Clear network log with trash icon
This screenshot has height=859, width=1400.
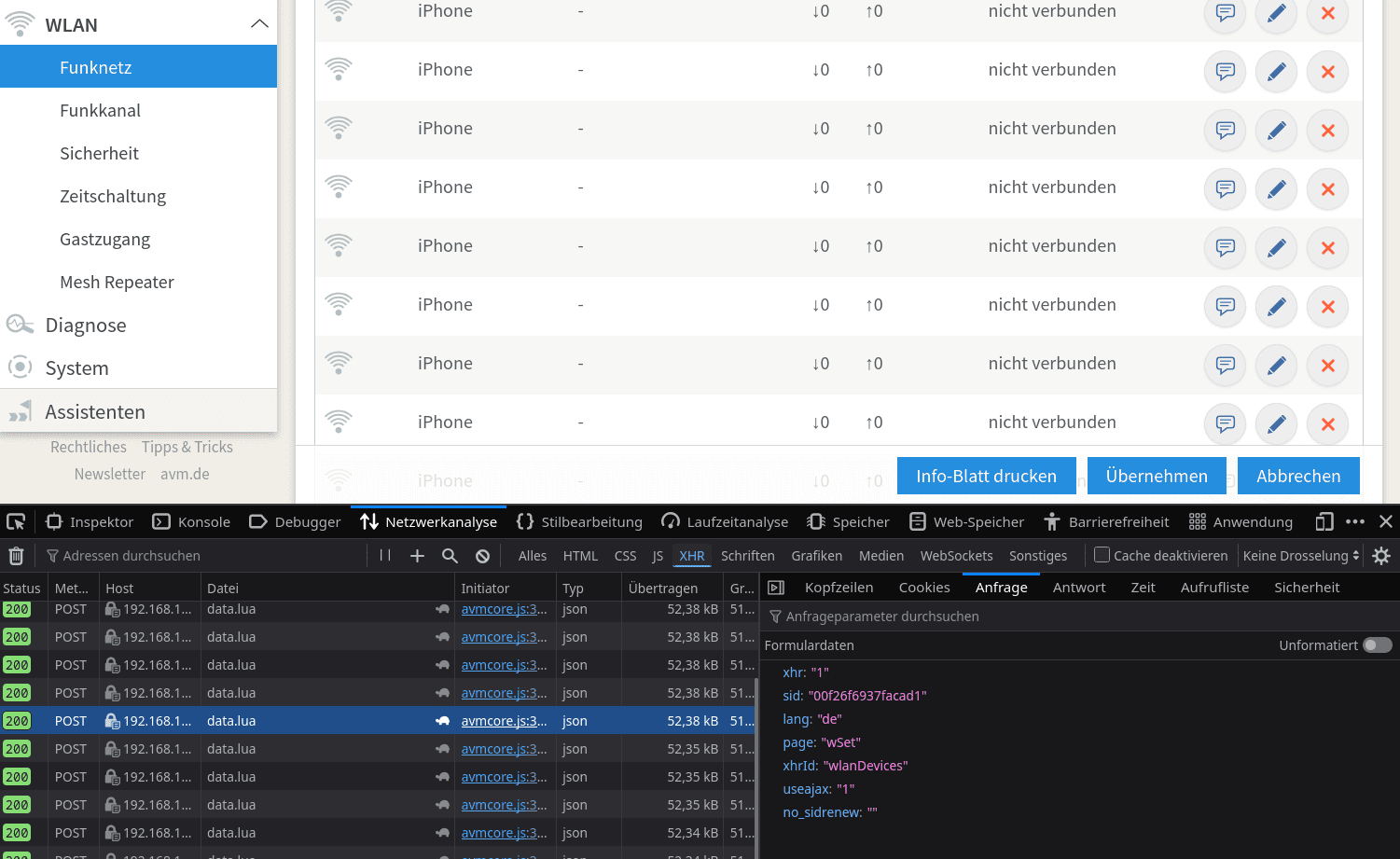coord(16,556)
